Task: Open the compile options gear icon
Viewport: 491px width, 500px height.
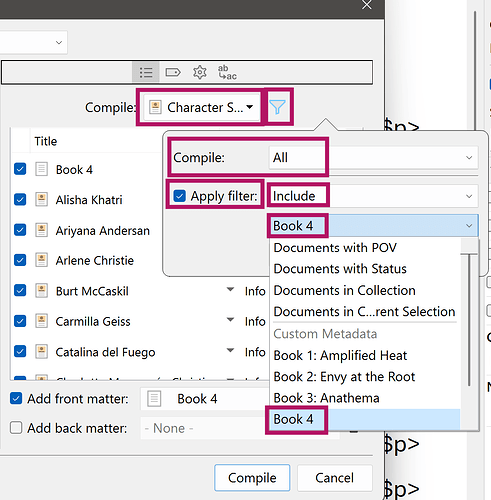Action: [200, 72]
